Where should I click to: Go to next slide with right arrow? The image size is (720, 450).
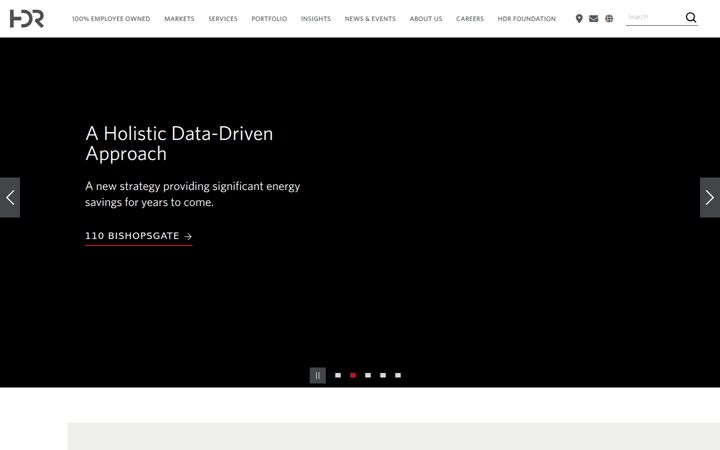[710, 197]
